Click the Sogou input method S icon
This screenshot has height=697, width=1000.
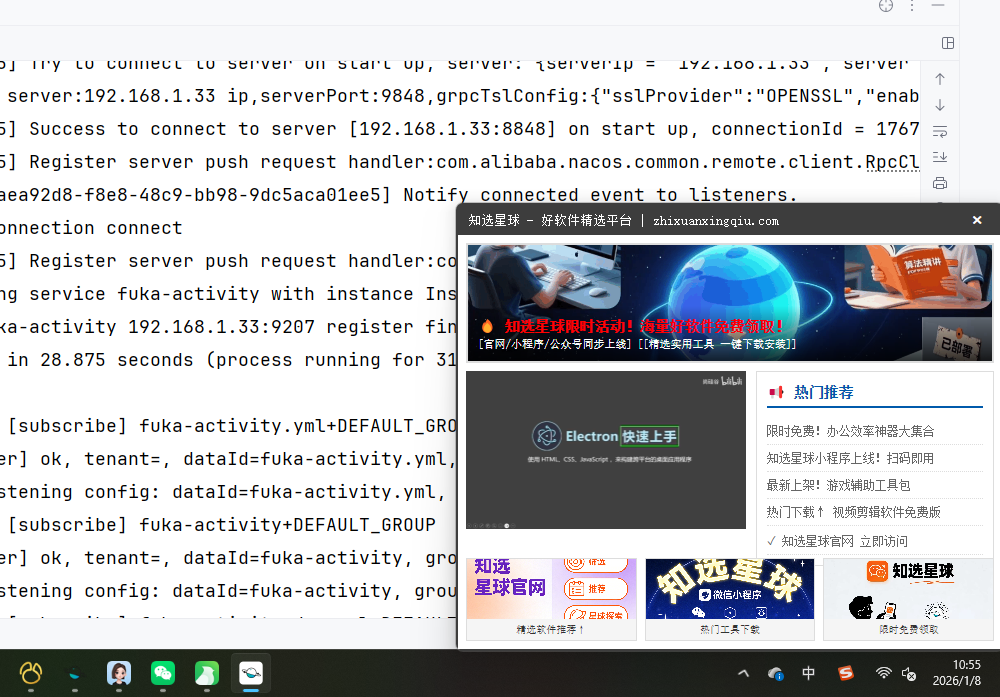click(845, 673)
